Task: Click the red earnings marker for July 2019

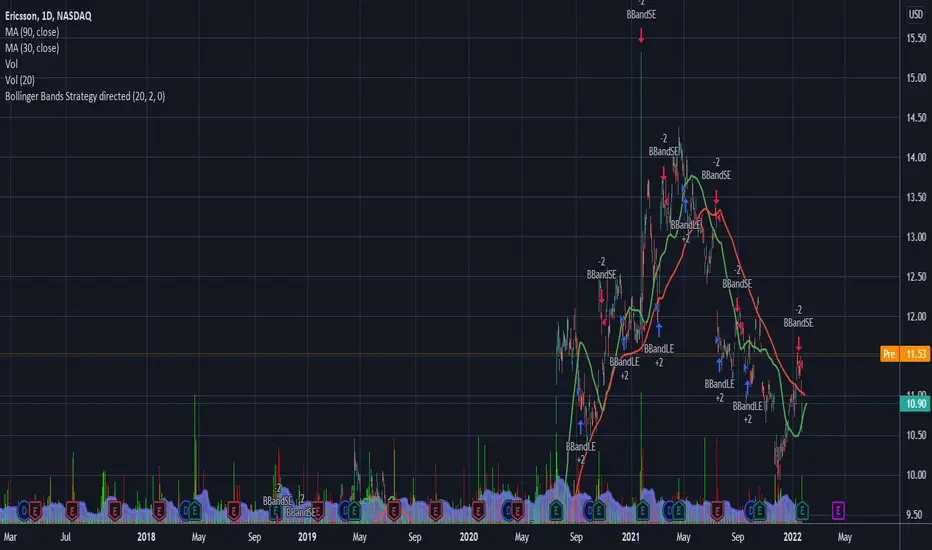Action: click(393, 510)
